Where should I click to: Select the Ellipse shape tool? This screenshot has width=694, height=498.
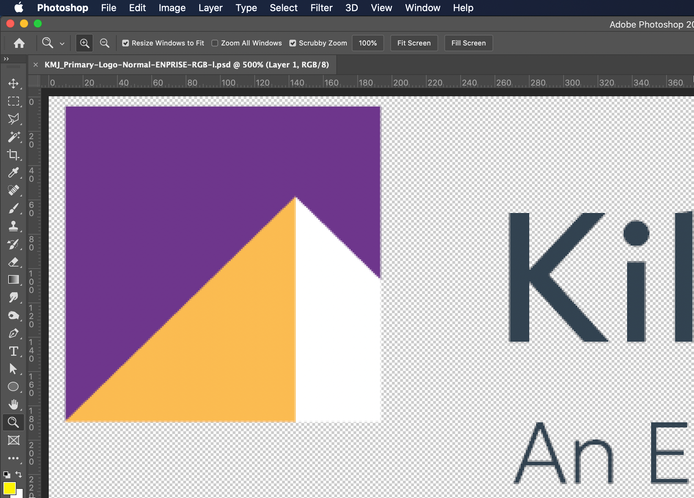(13, 386)
